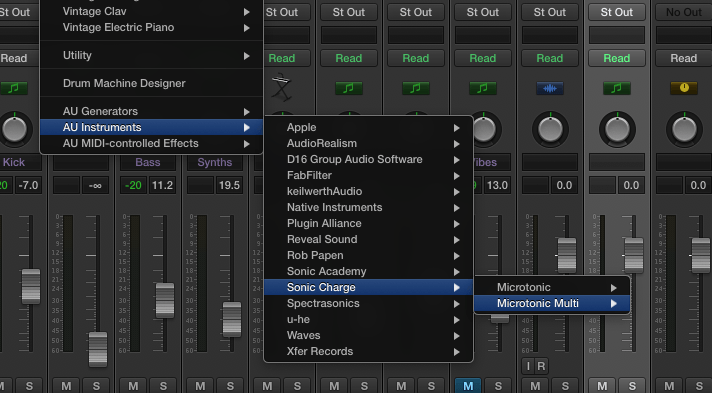Click the 19.5 gain value field
Viewport: 712px width, 393px height.
tap(229, 185)
